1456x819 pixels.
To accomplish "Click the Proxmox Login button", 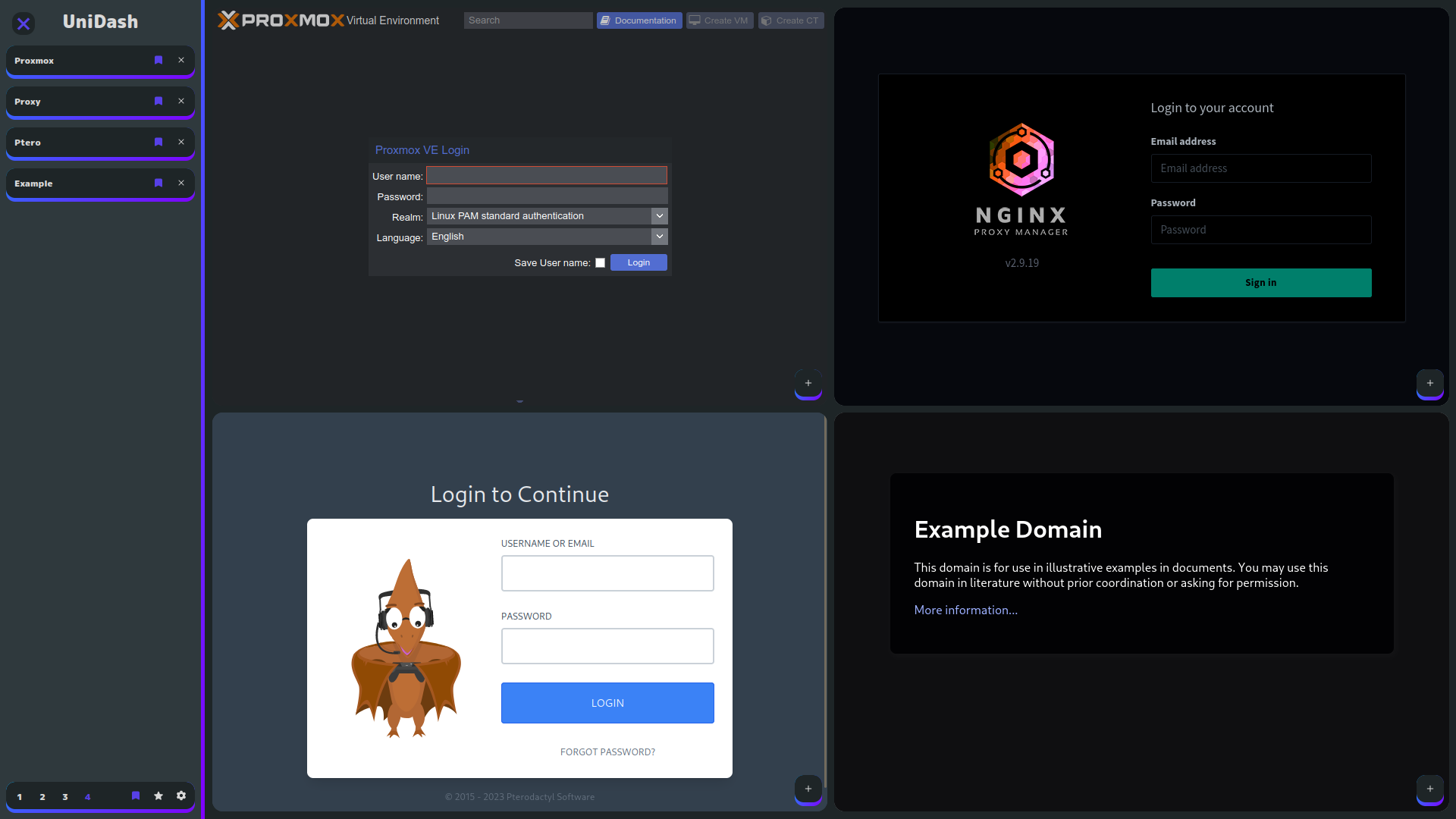I will 639,262.
